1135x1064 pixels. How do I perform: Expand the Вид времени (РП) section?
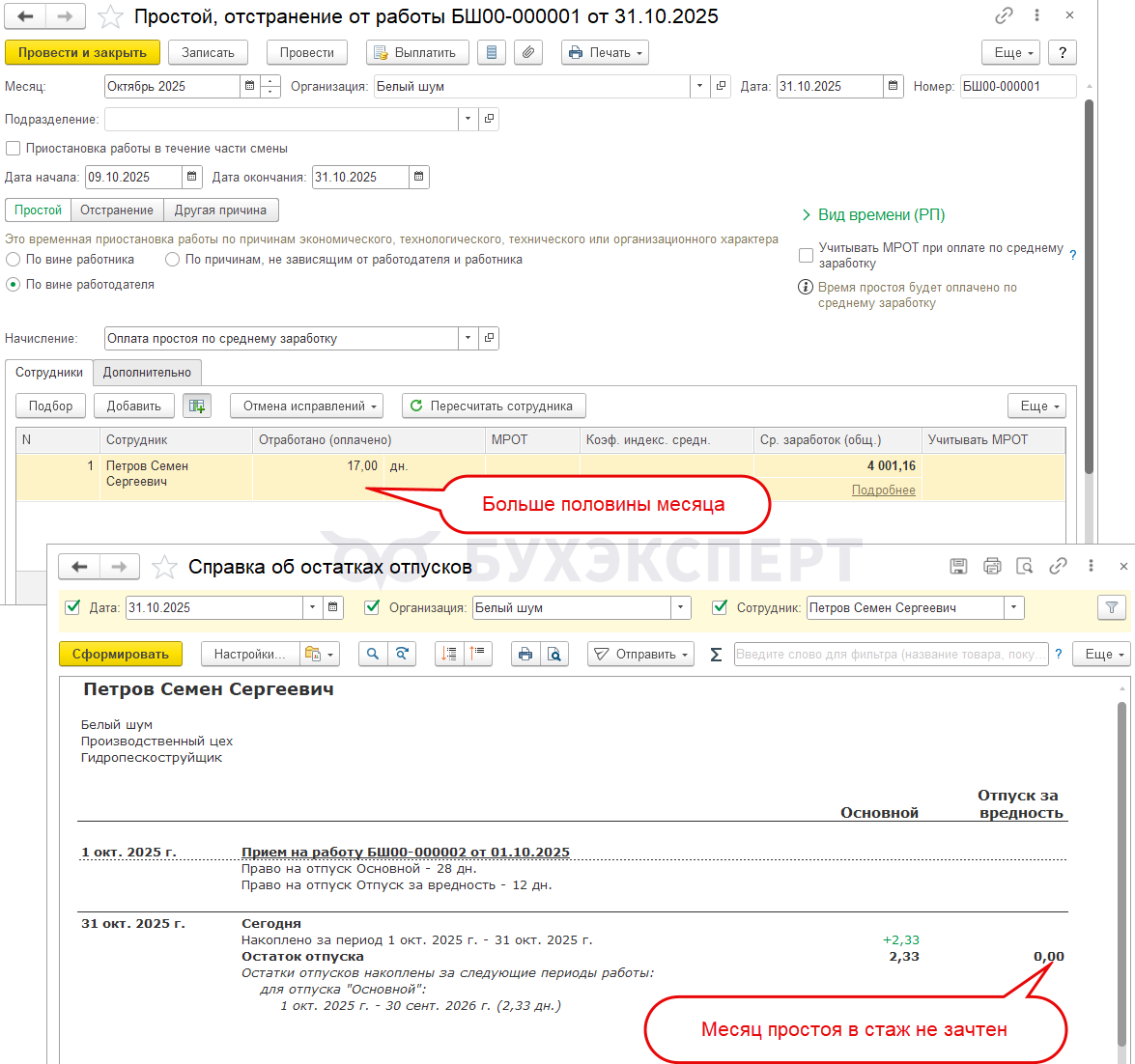(873, 214)
